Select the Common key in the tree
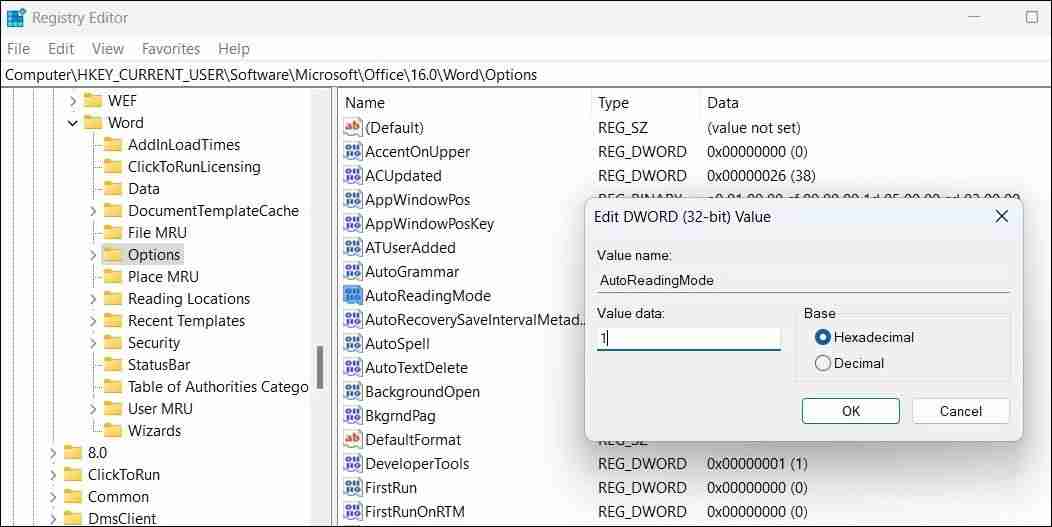 [118, 497]
